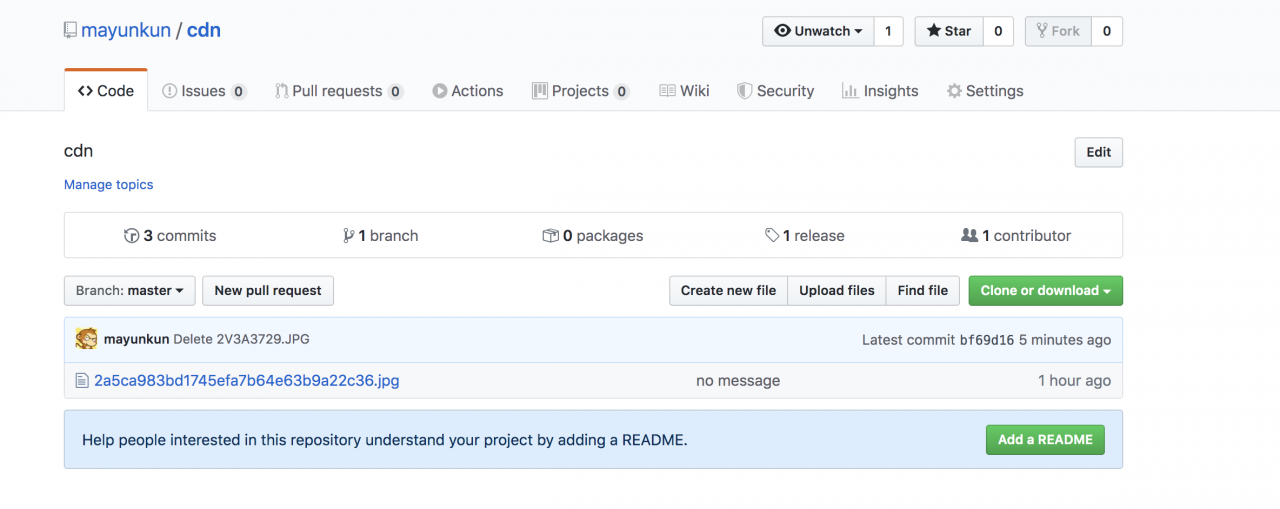Click the release tag icon

tap(772, 236)
